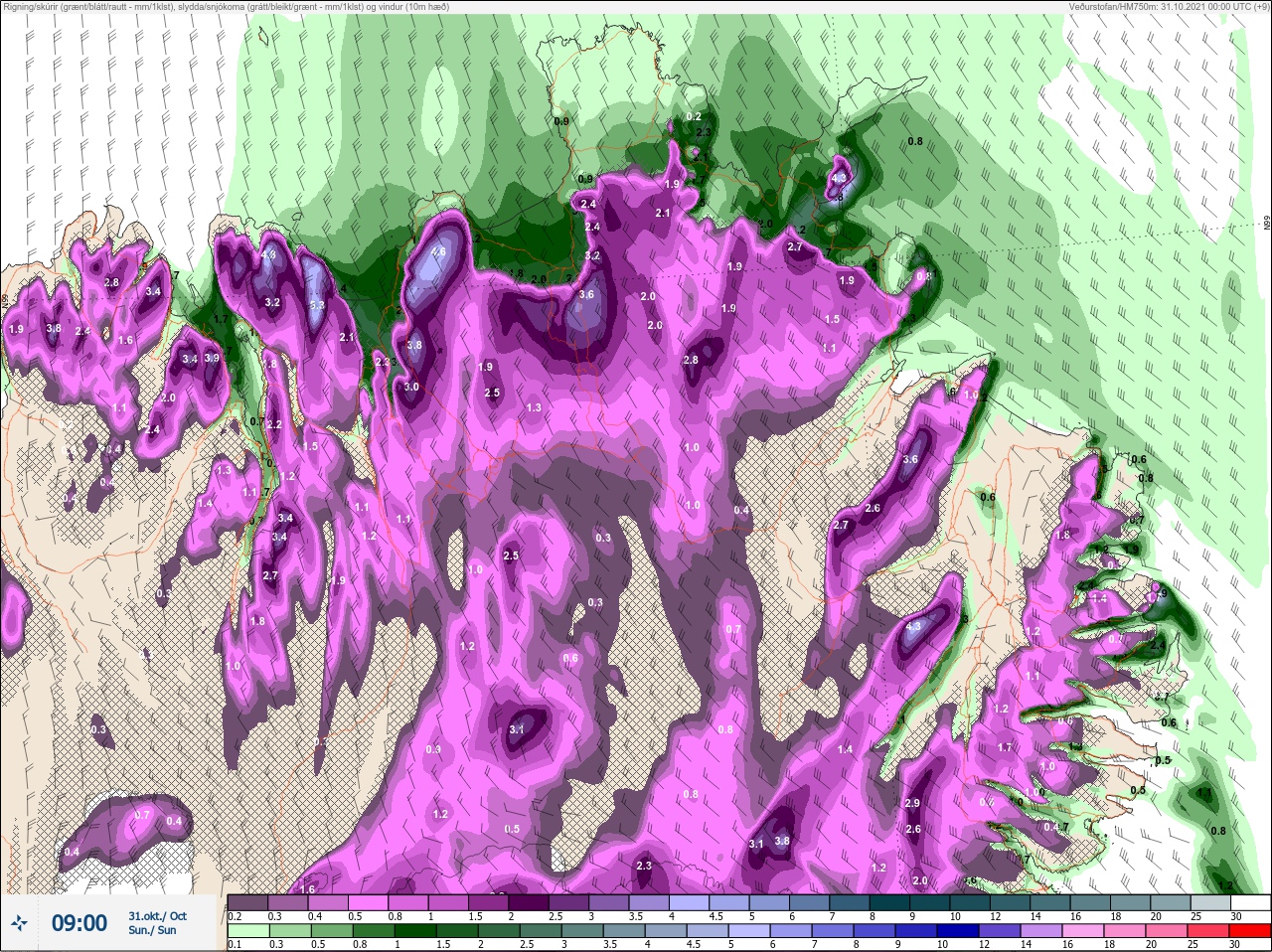Image resolution: width=1272 pixels, height=952 pixels.
Task: Click the '2.2' precipitation value on the map
Action: 275,425
